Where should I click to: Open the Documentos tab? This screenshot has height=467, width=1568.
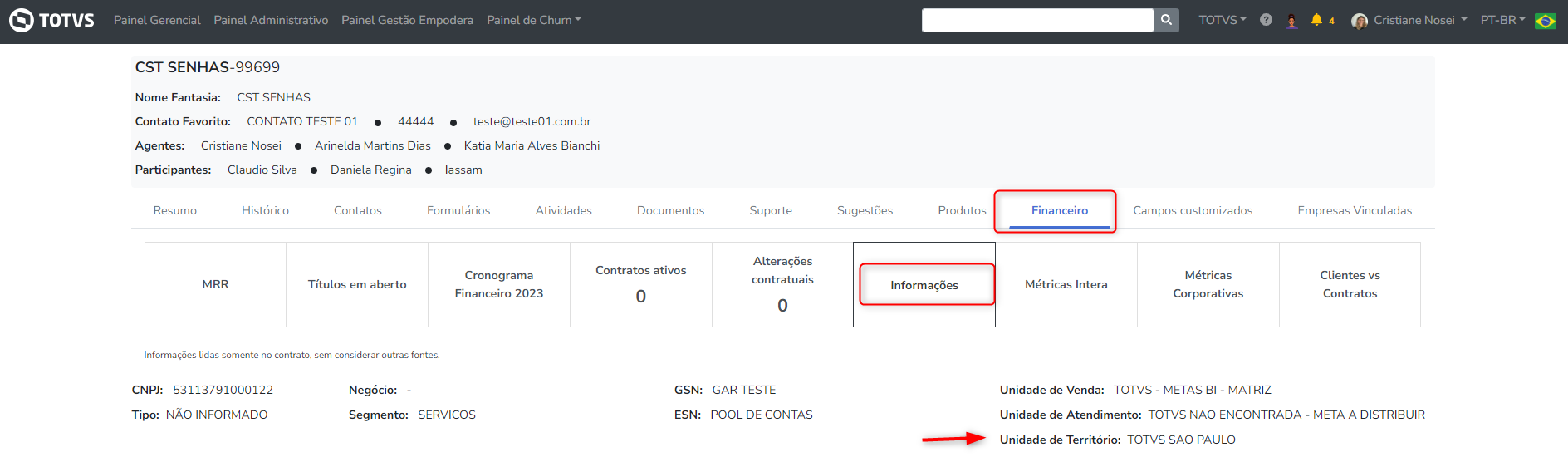670,210
